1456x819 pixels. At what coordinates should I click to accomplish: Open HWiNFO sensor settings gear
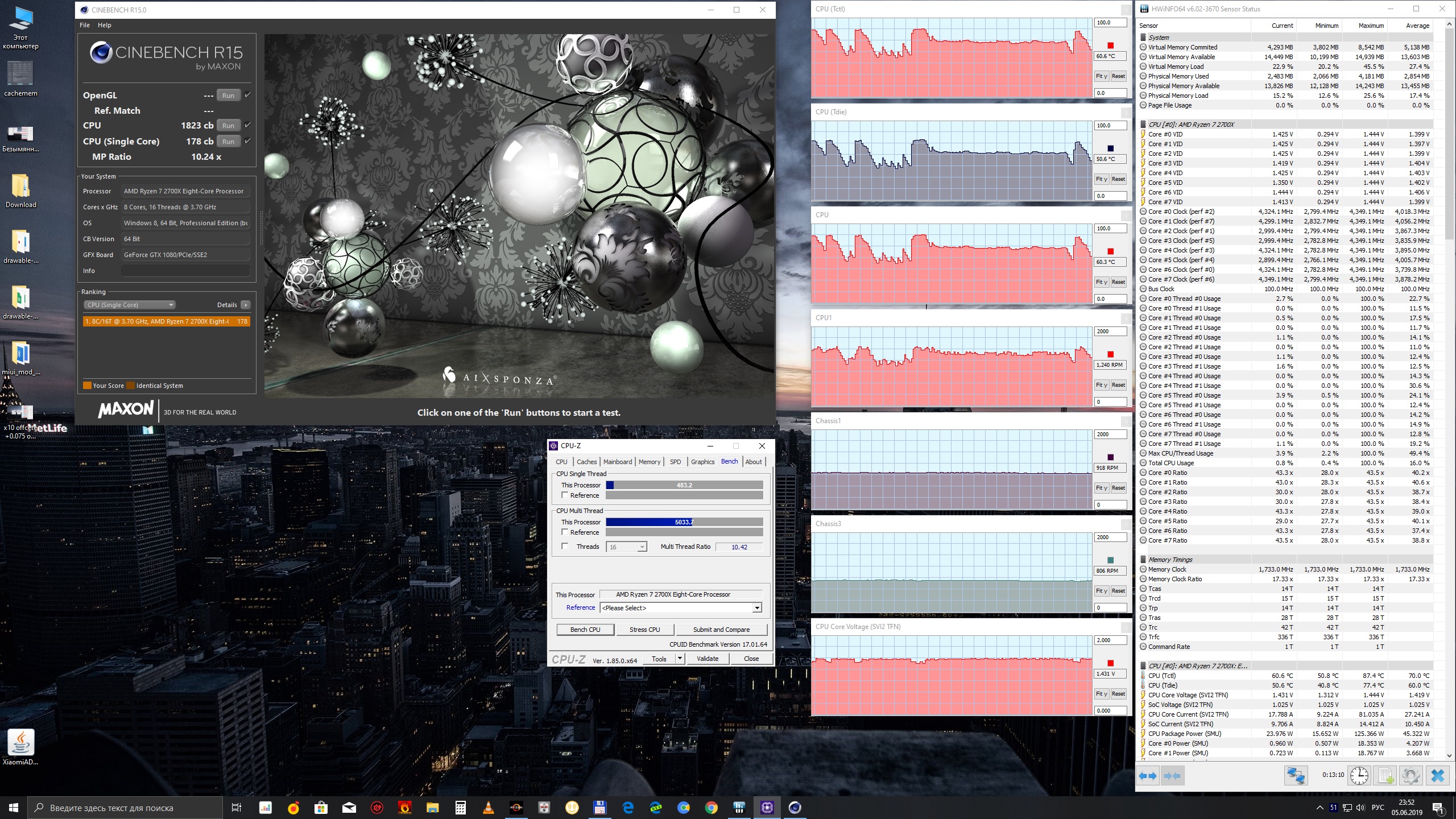coord(1410,776)
